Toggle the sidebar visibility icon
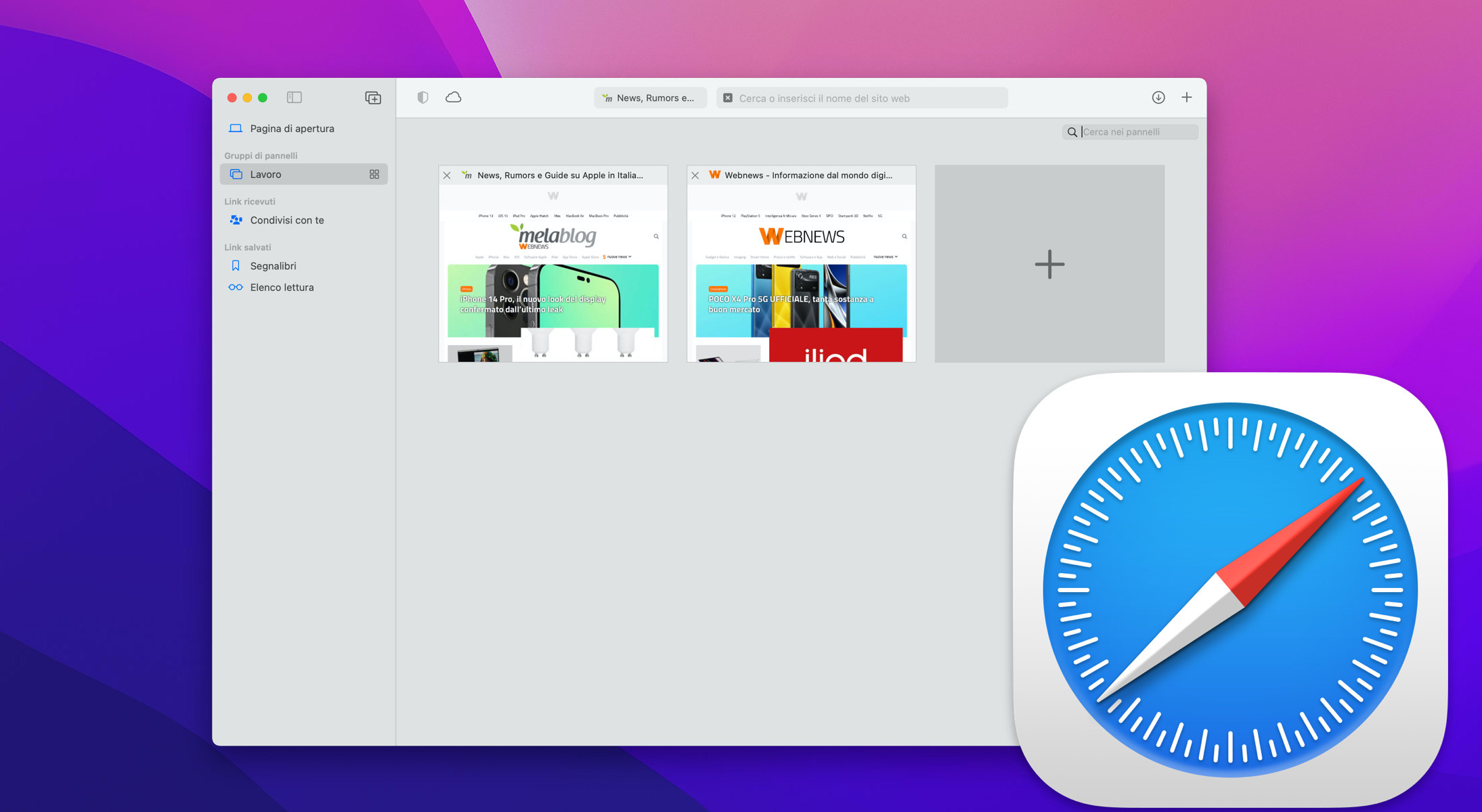The width and height of the screenshot is (1482, 812). (295, 97)
